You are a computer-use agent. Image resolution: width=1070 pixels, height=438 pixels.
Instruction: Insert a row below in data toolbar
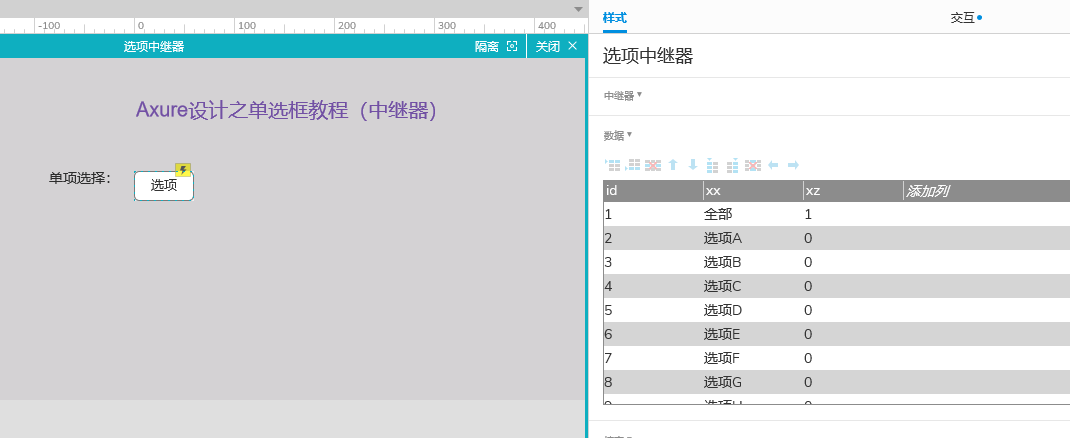coord(633,165)
